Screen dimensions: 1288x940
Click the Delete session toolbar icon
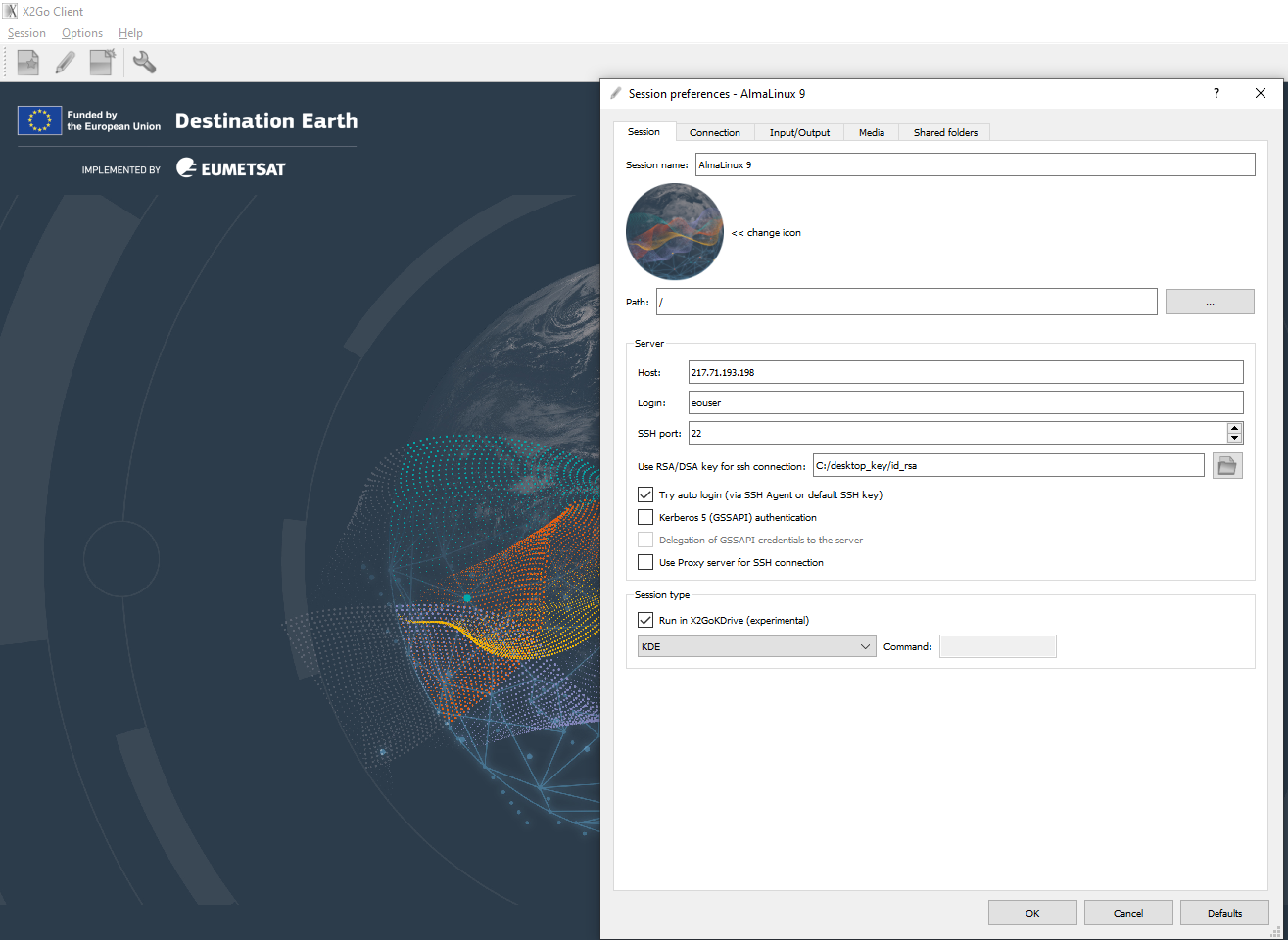(x=102, y=63)
